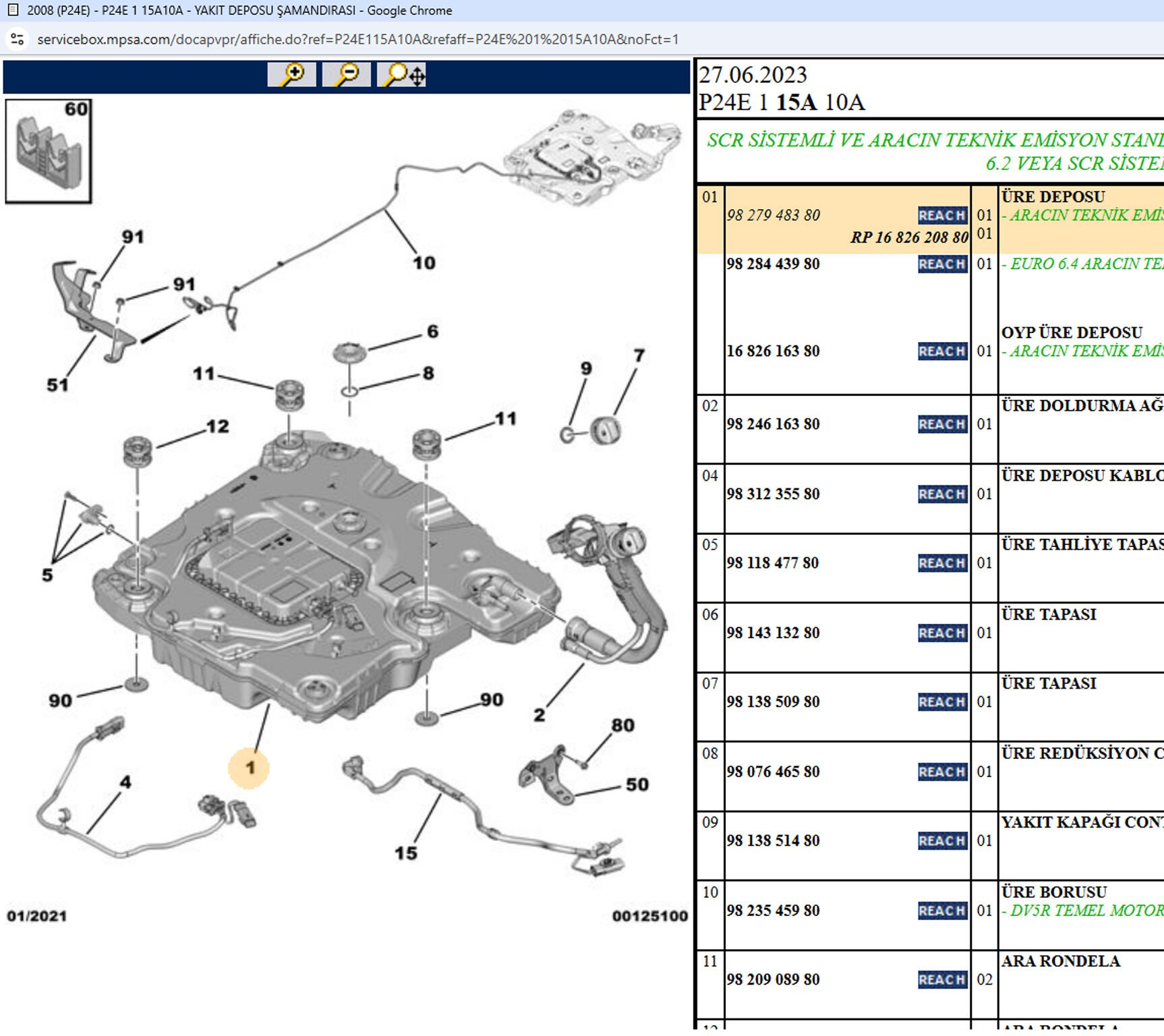Click replacement part RP 16 826 208 80

coord(908,237)
